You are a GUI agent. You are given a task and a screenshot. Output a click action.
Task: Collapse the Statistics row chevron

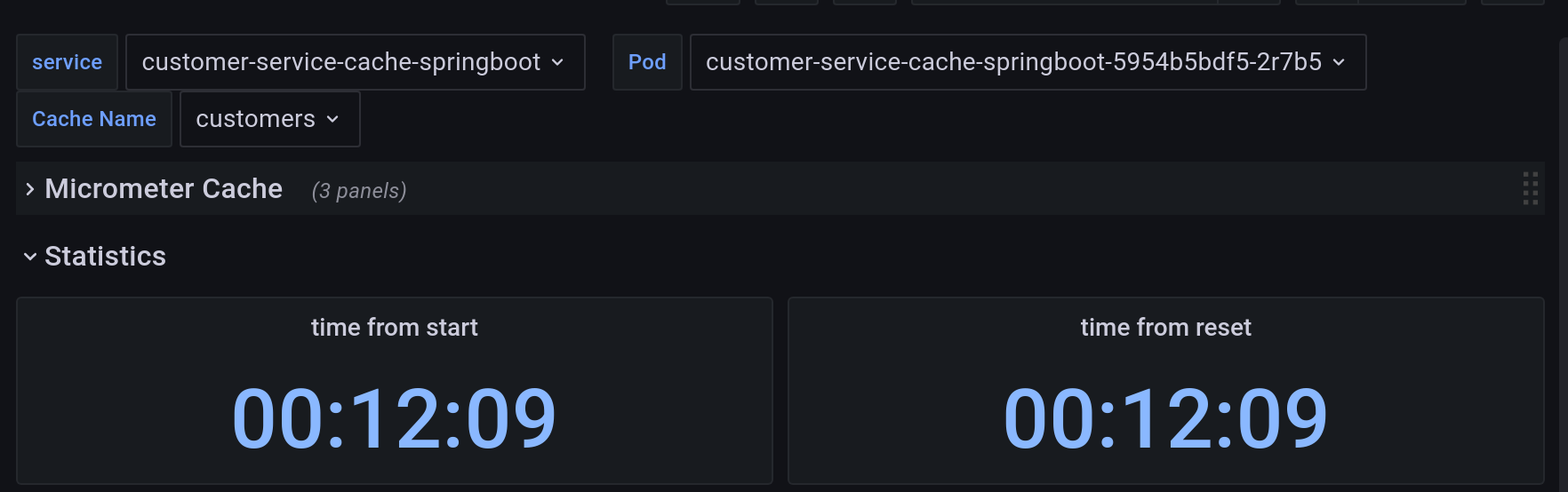[29, 257]
